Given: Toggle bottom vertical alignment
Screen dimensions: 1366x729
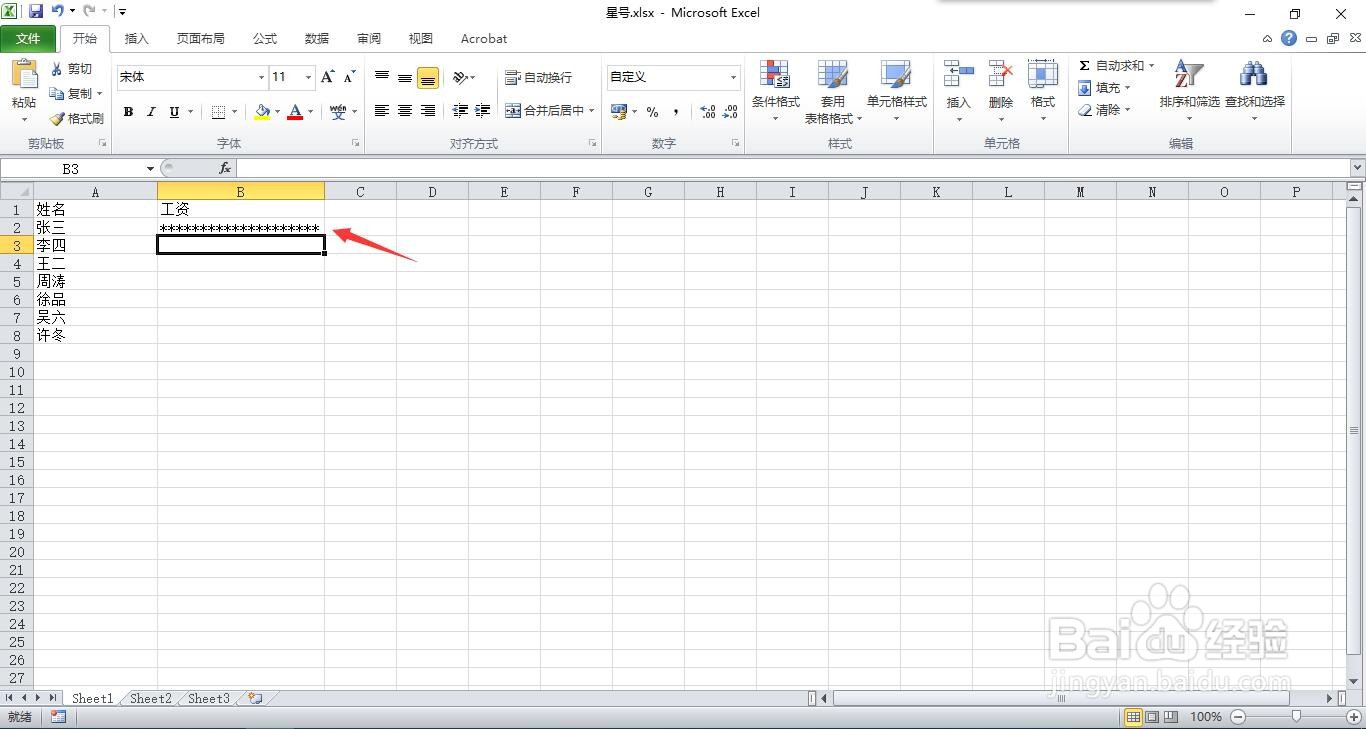Looking at the screenshot, I should coord(428,77).
